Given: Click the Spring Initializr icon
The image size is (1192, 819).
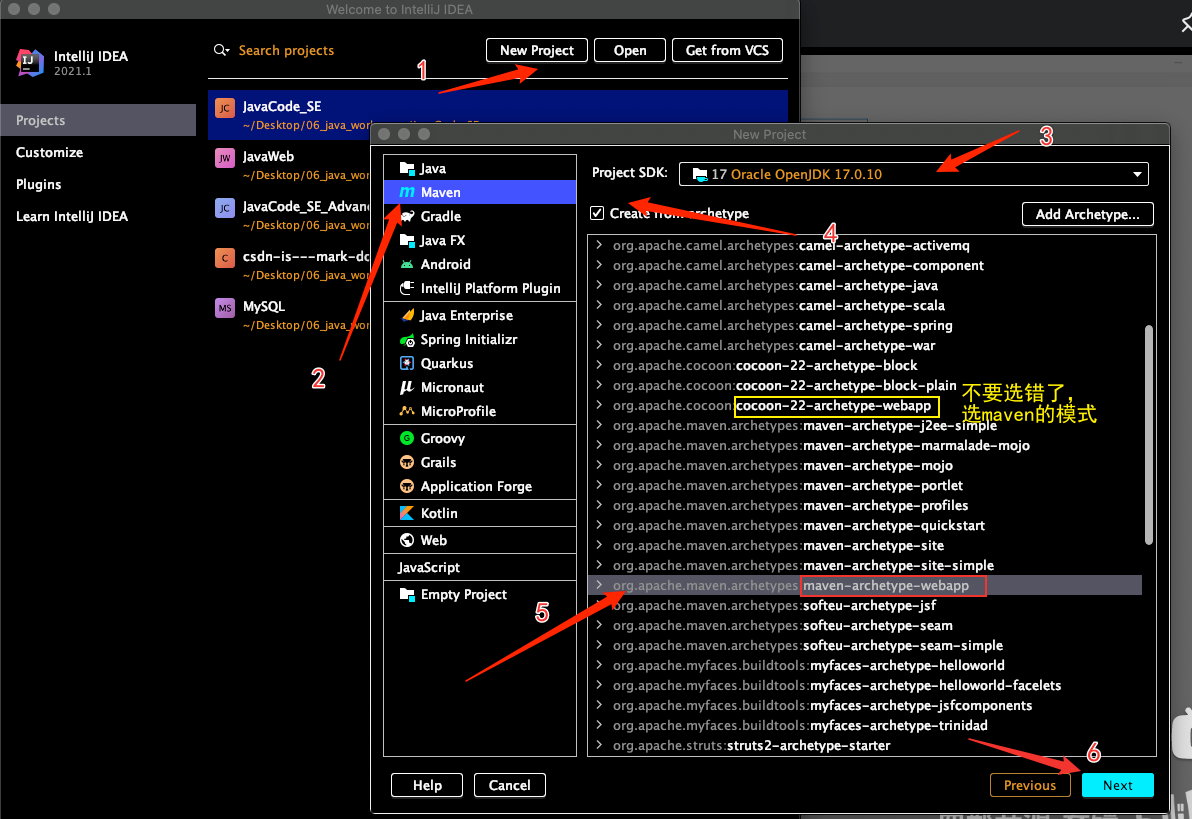Looking at the screenshot, I should tap(407, 339).
